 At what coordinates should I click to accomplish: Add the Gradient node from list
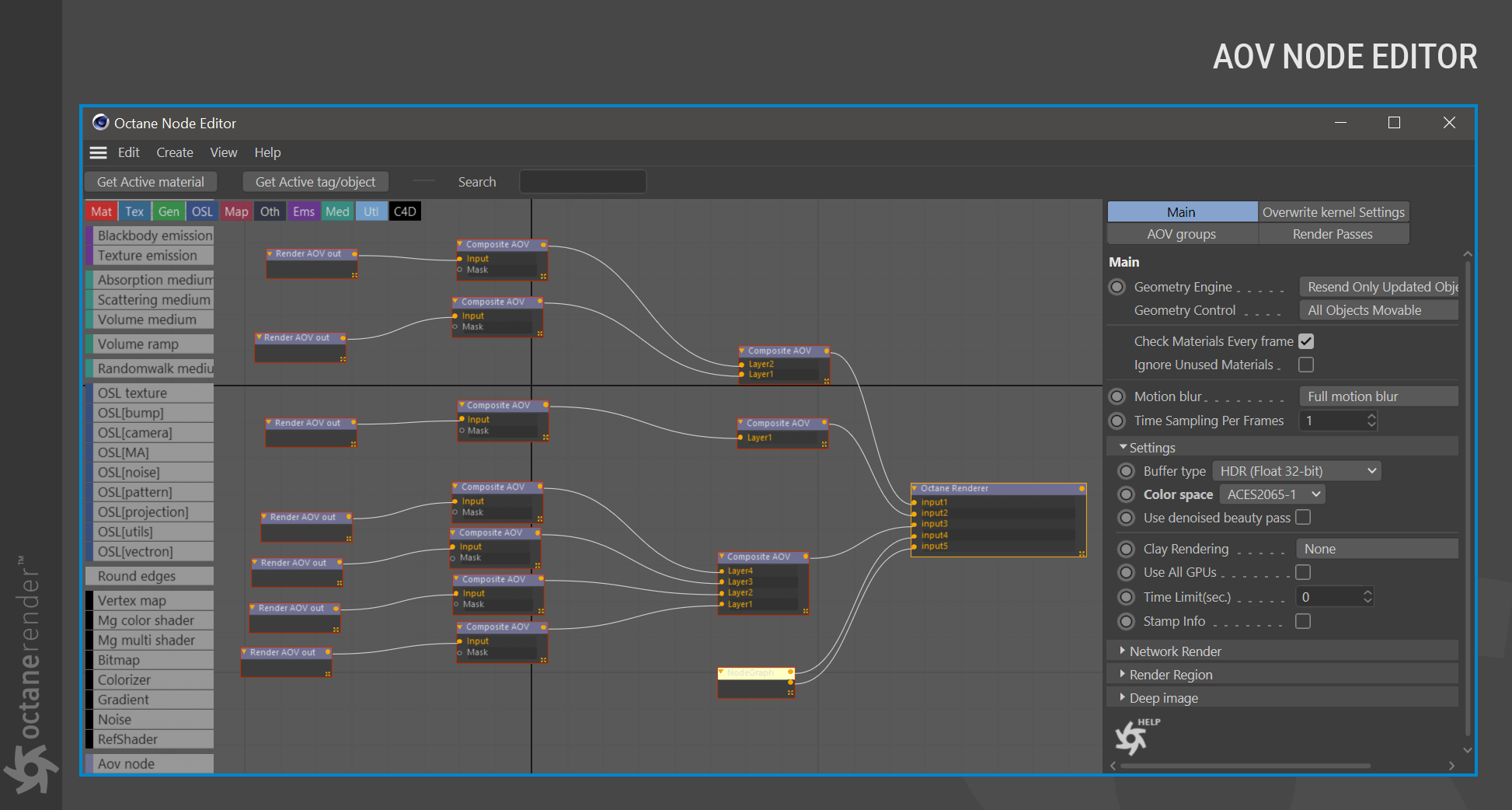click(x=150, y=700)
